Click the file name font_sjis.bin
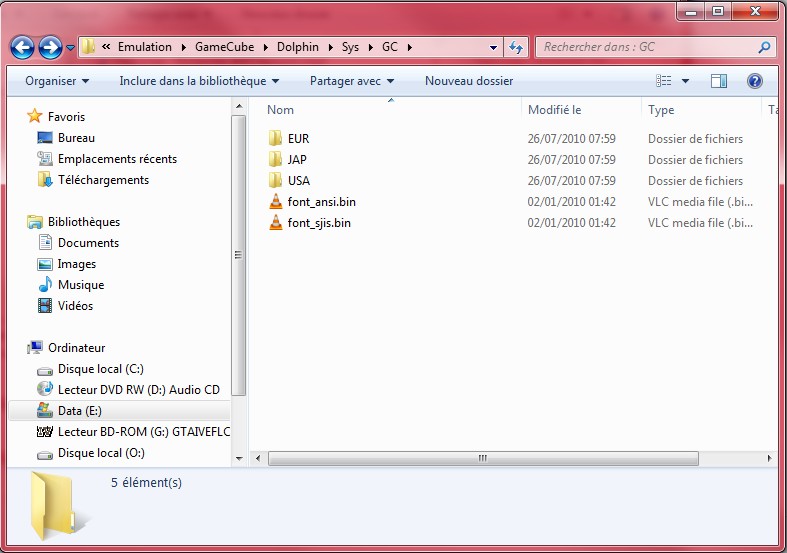The width and height of the screenshot is (787, 553). pos(319,223)
